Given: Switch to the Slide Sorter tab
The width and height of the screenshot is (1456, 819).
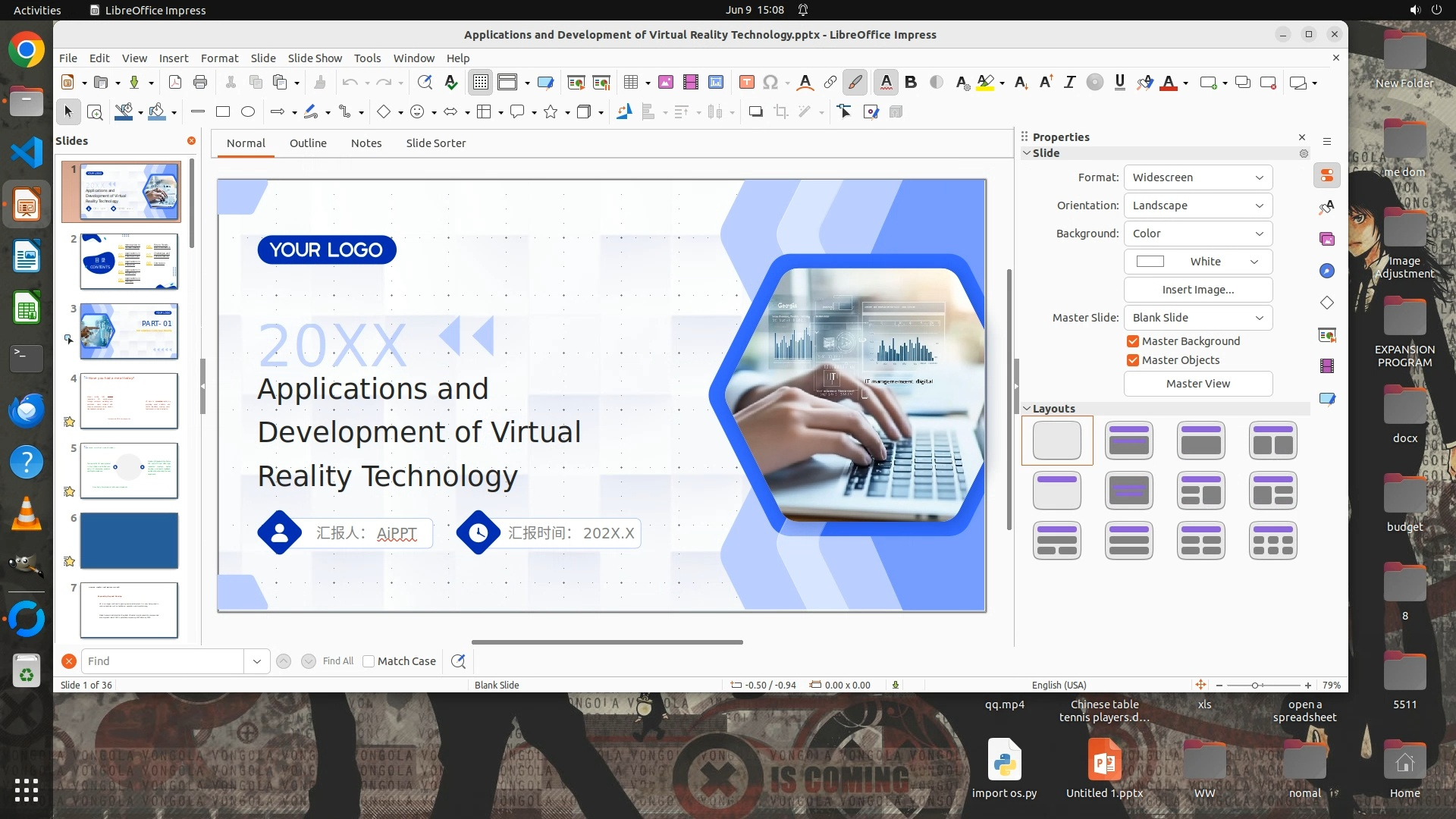Looking at the screenshot, I should click(x=435, y=143).
